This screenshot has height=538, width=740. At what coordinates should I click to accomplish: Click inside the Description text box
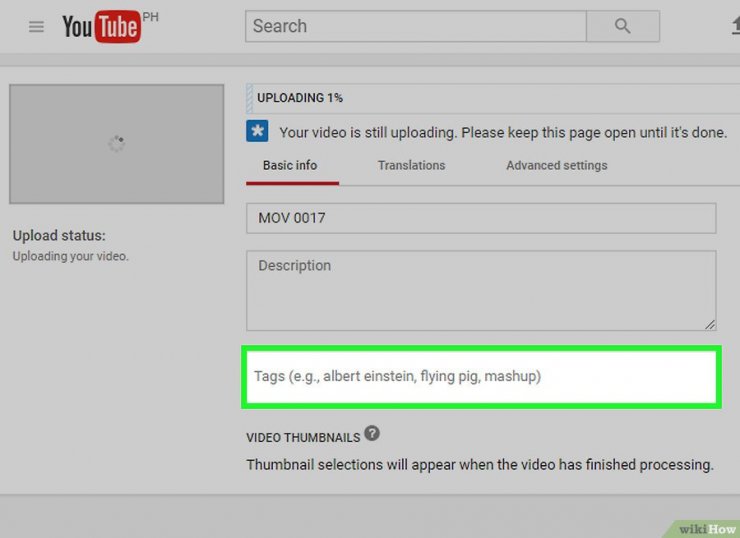[481, 290]
